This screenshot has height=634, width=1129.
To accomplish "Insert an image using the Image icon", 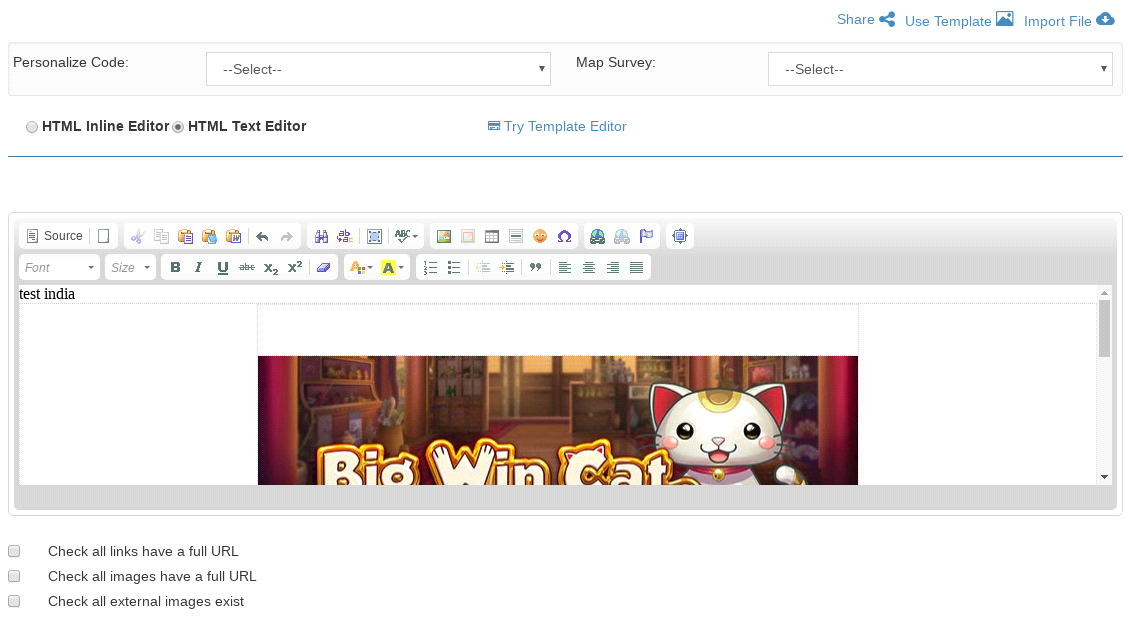I will (x=443, y=236).
